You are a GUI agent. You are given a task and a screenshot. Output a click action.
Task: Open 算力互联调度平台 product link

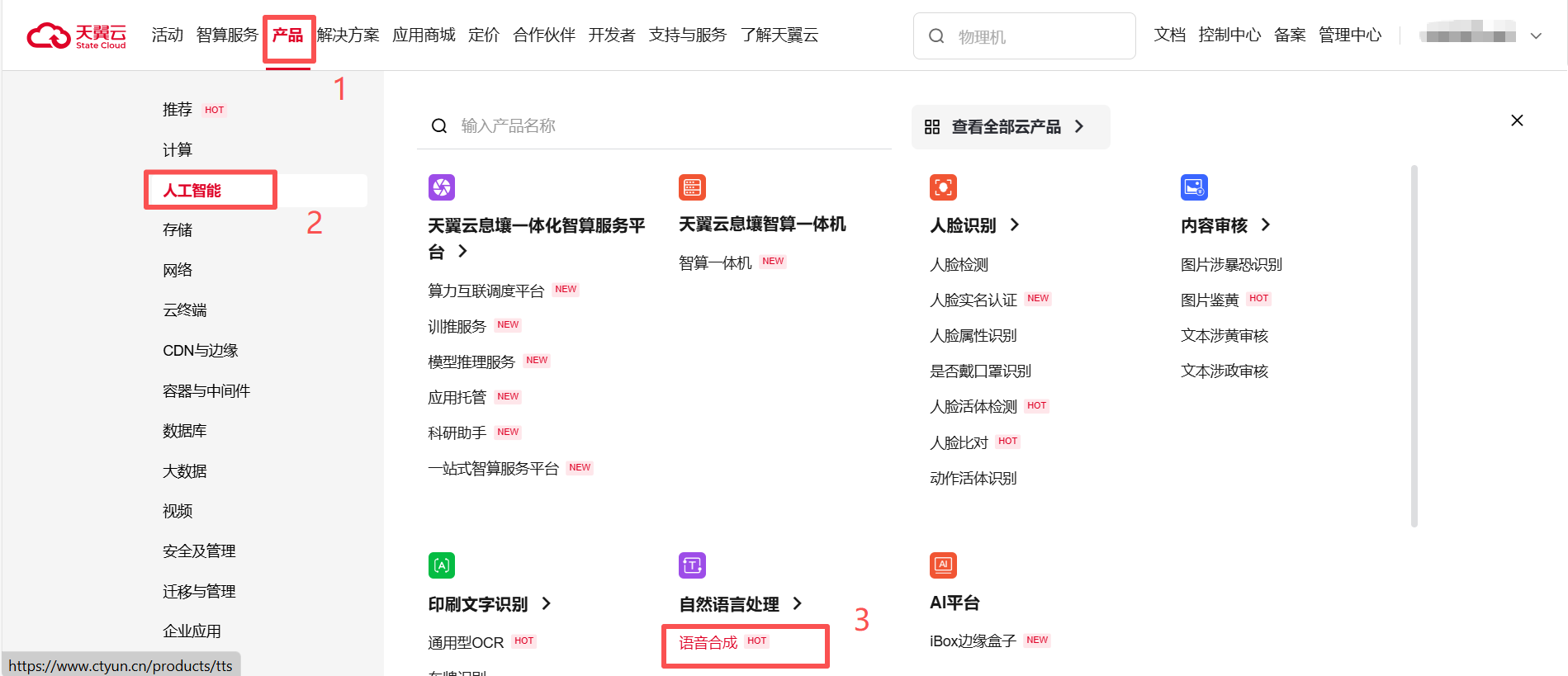click(x=486, y=291)
